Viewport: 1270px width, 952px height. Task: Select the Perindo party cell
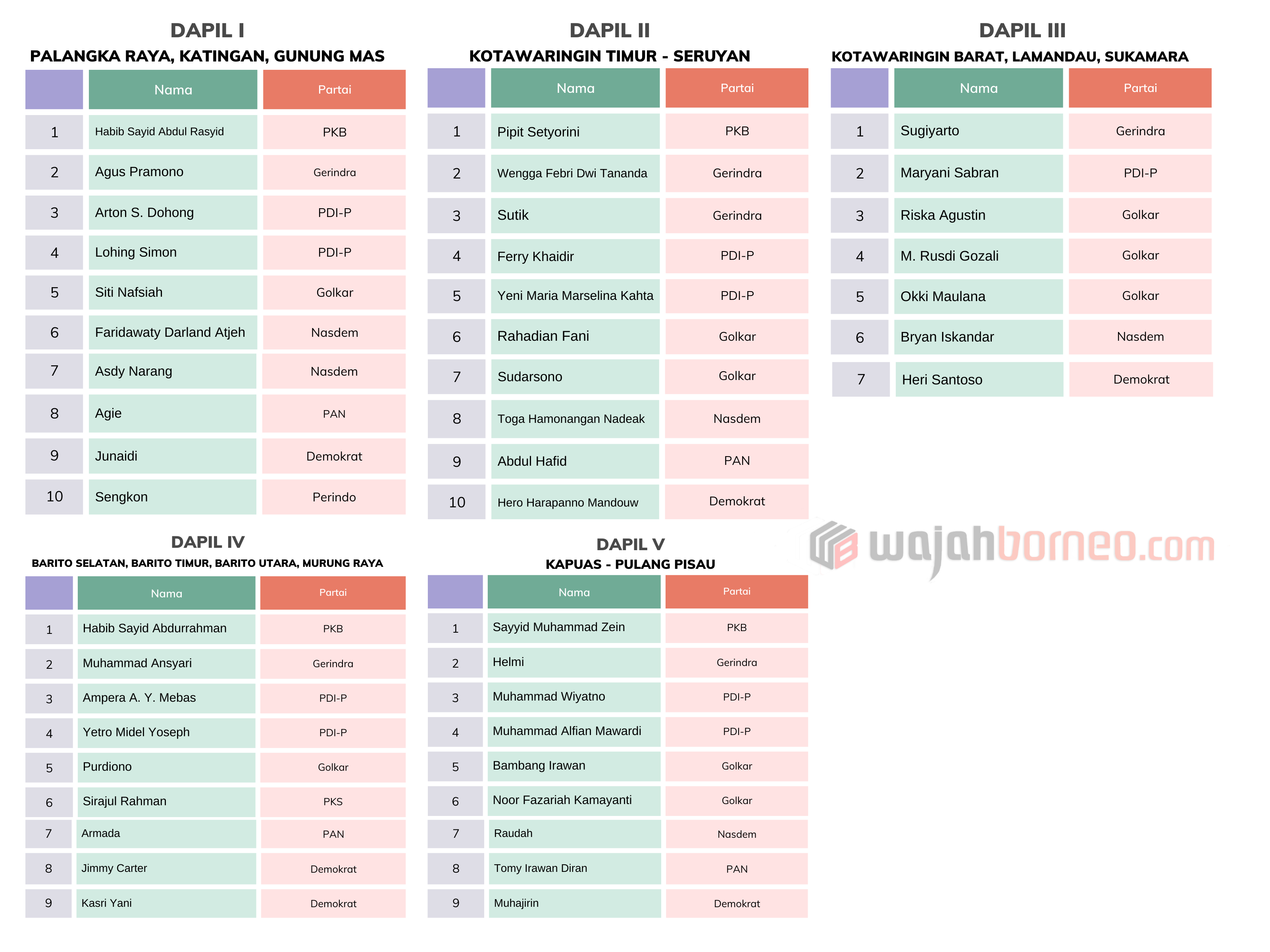tap(334, 497)
